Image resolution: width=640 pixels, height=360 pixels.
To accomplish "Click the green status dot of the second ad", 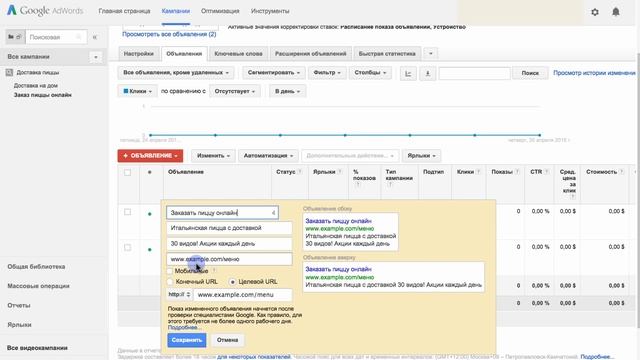I will 150,249.
